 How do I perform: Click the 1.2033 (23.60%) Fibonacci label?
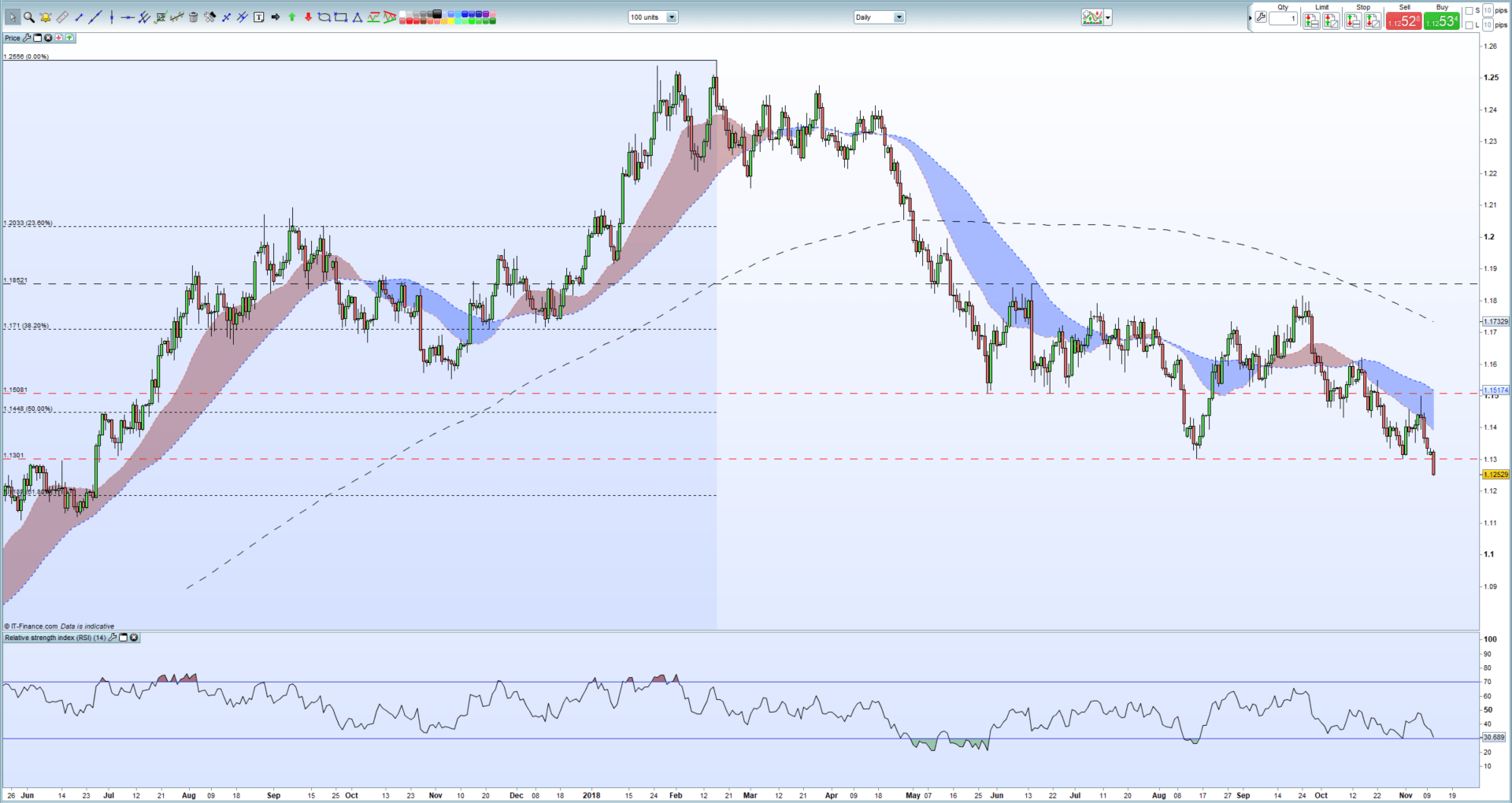(28, 223)
